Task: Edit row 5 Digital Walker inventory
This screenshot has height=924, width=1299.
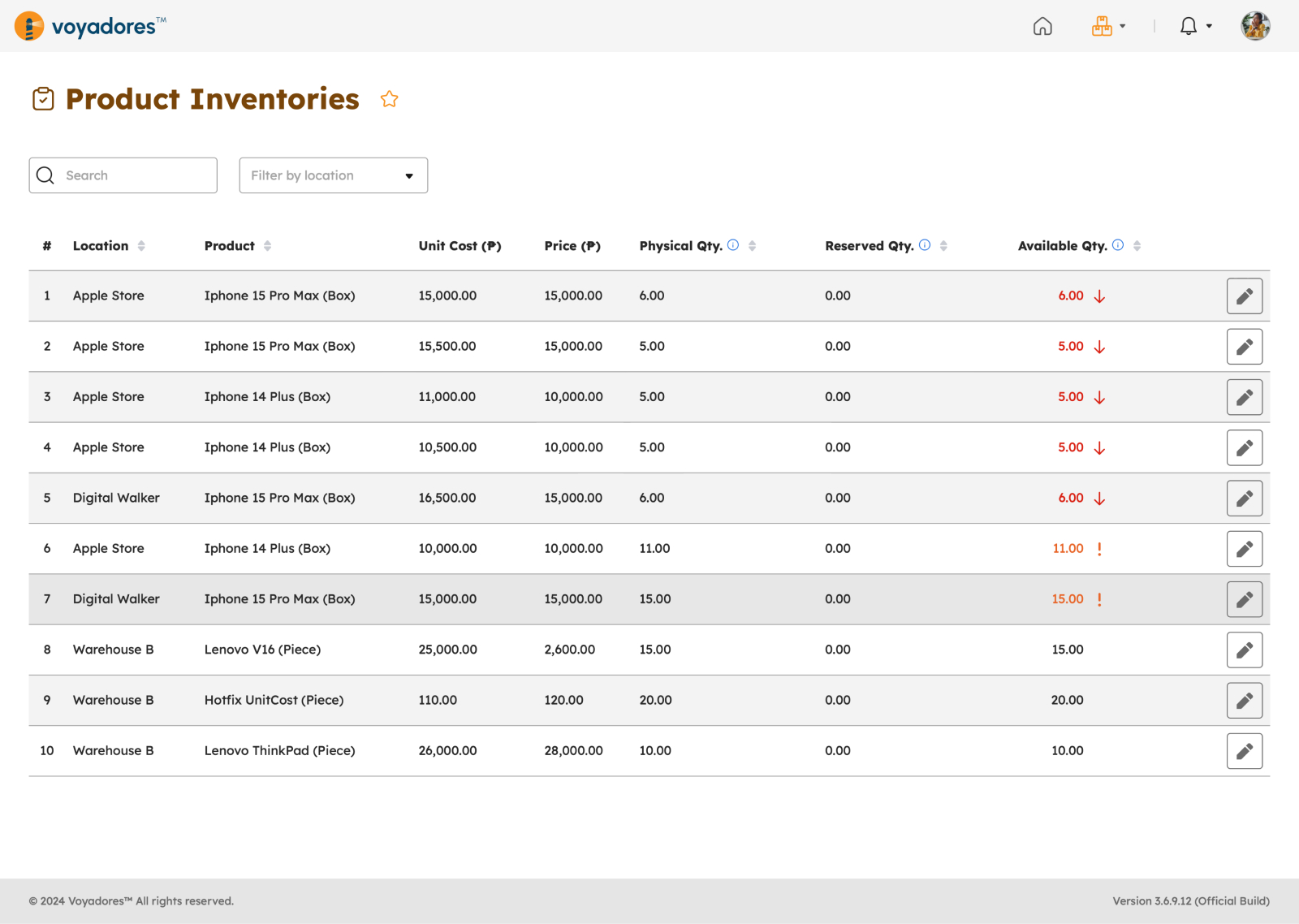Action: coord(1245,499)
